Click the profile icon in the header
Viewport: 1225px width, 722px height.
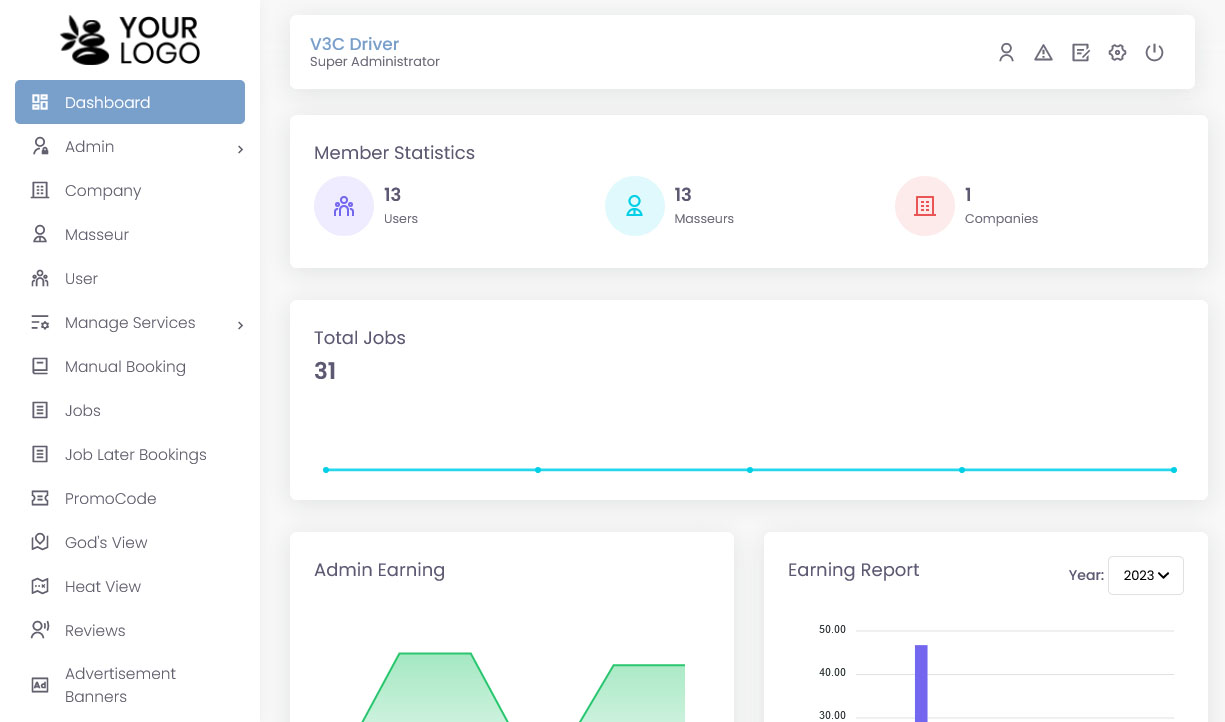[1006, 53]
